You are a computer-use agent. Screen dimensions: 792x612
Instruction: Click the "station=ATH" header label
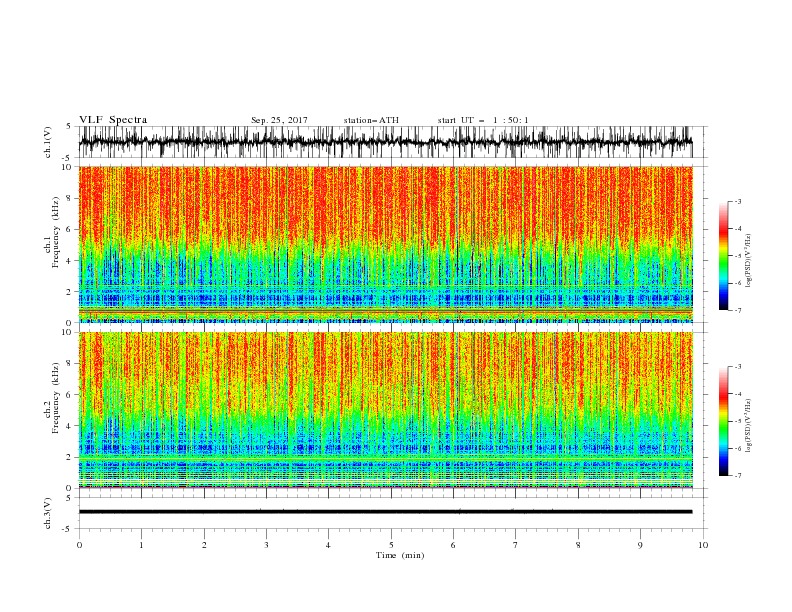(x=371, y=120)
